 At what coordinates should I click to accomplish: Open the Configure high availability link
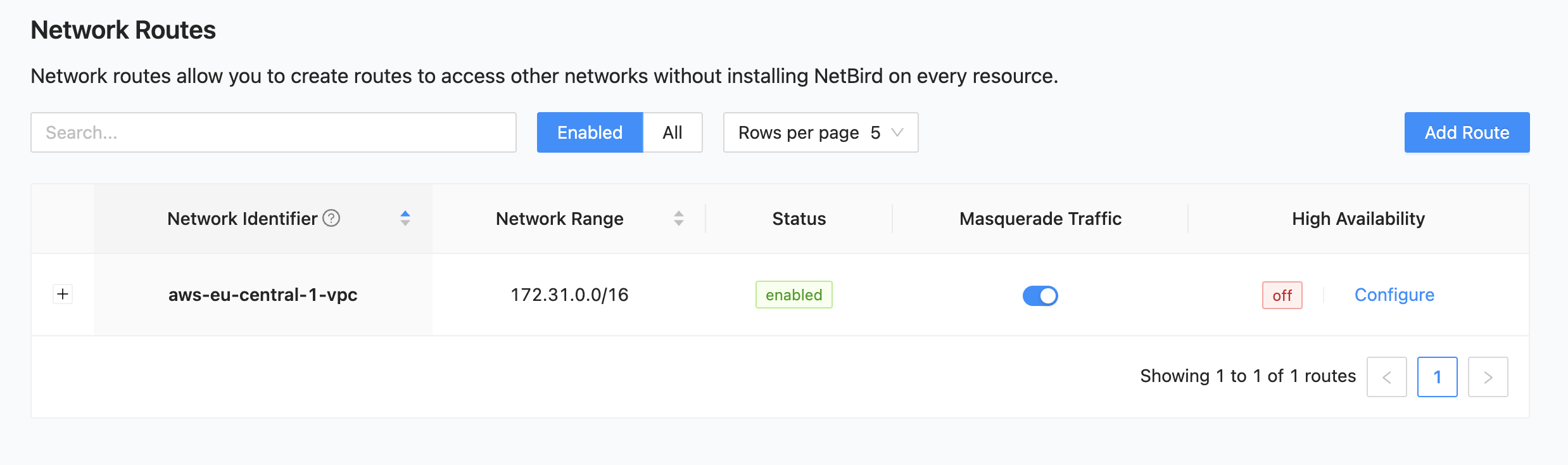click(x=1394, y=295)
